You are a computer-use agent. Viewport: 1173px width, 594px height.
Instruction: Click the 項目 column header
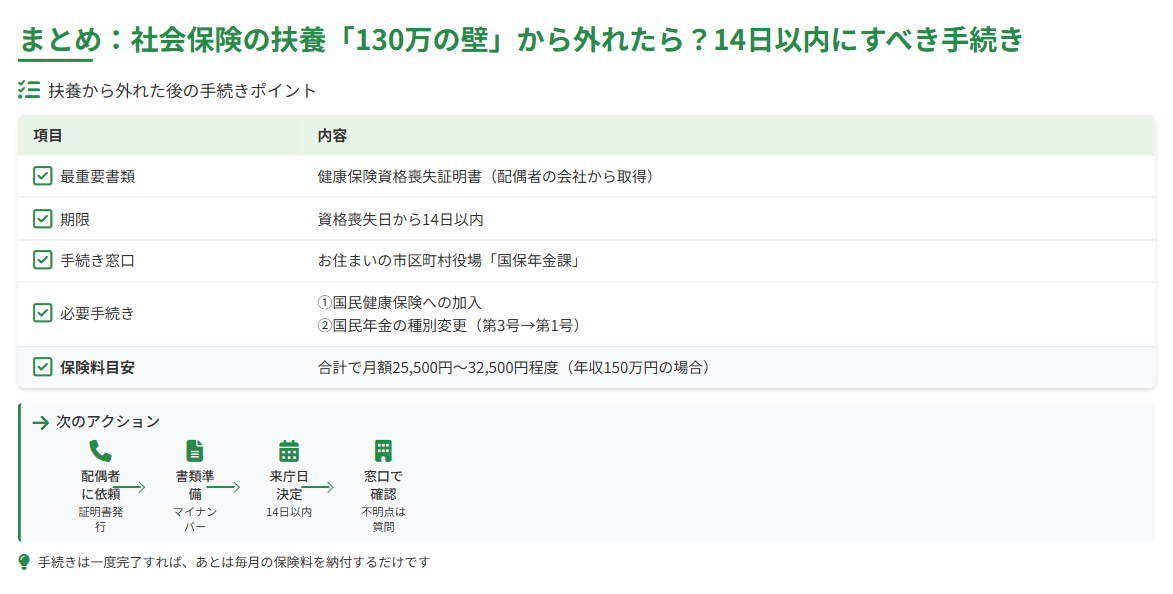(48, 135)
